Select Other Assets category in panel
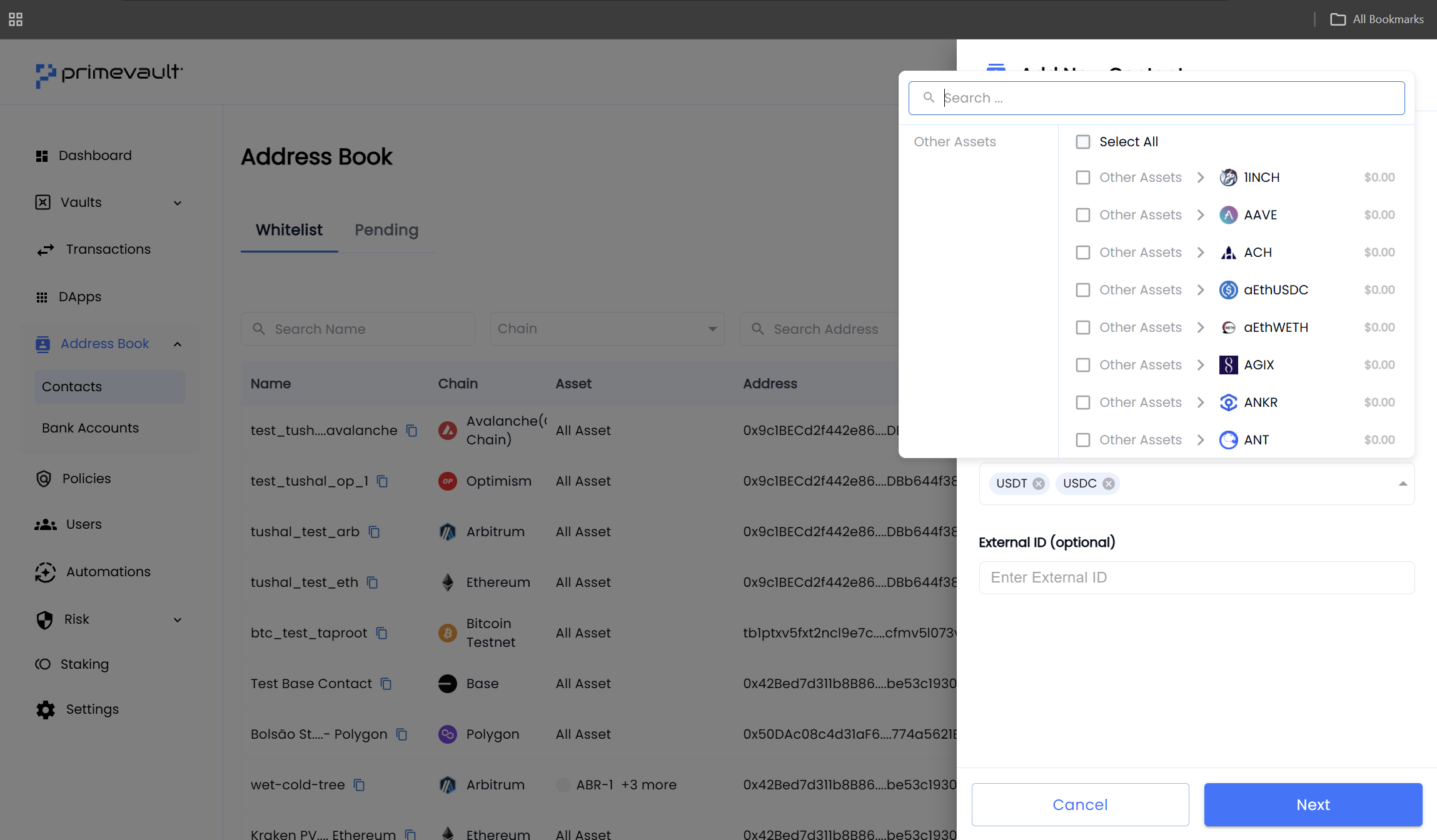 coord(954,142)
